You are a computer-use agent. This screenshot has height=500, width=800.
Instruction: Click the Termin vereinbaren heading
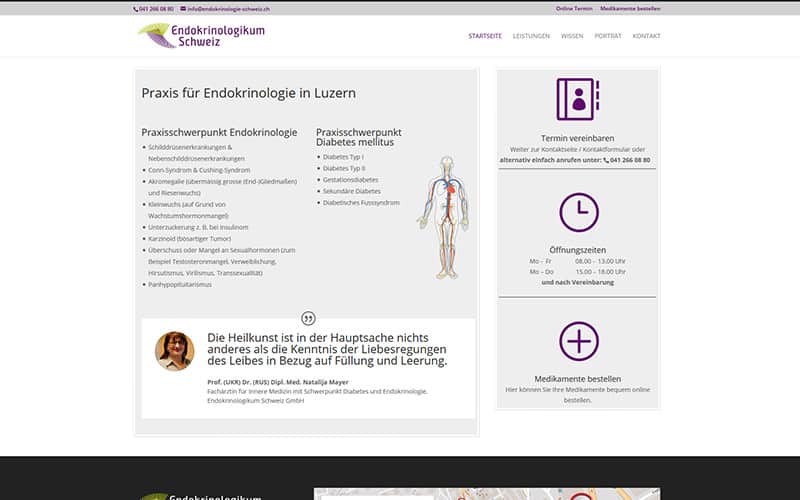pyautogui.click(x=578, y=138)
